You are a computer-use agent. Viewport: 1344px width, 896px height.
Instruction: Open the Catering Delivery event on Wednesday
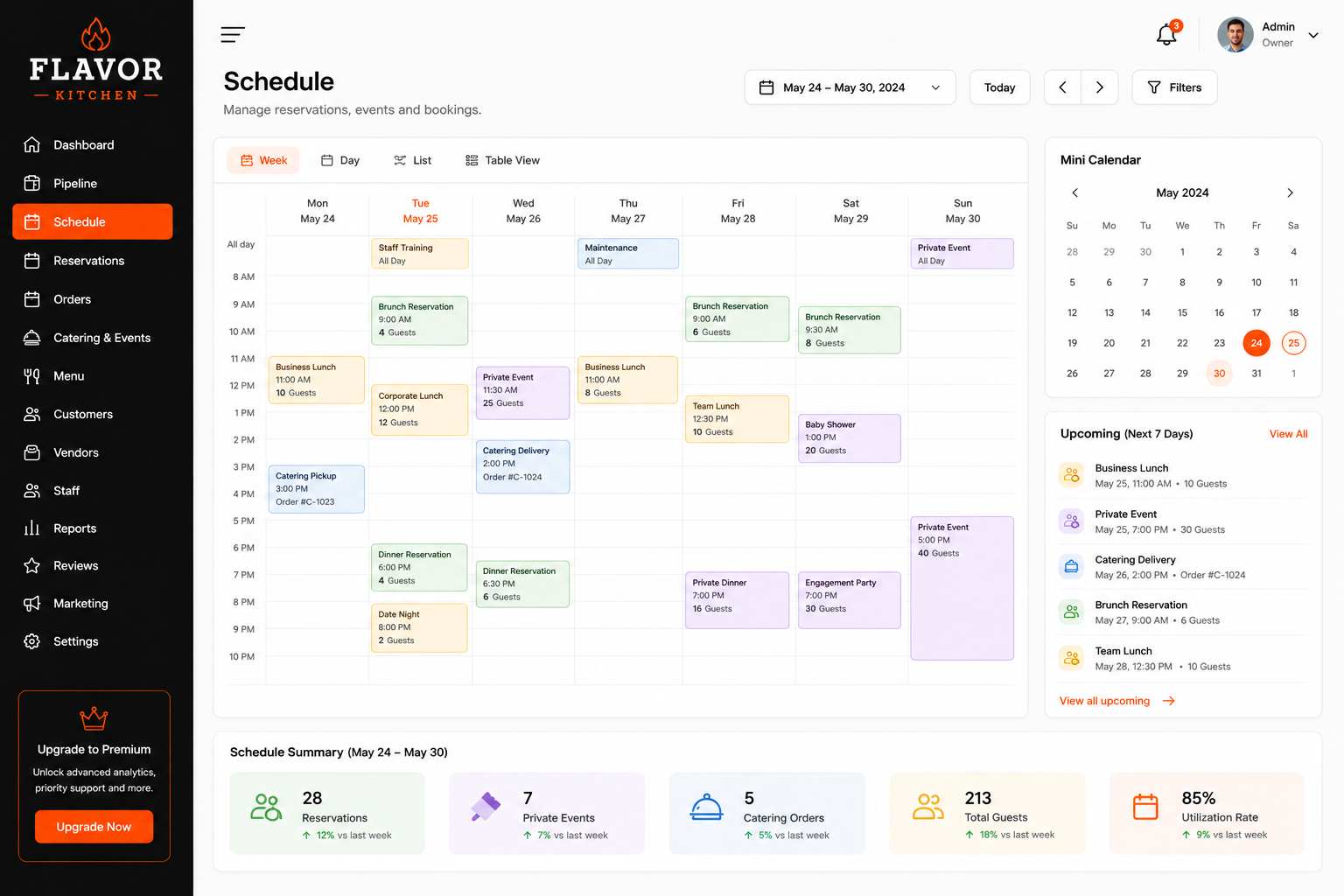tap(523, 466)
